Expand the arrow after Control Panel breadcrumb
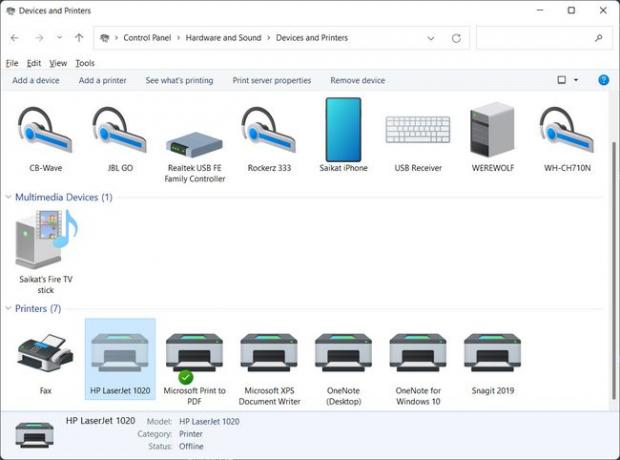 click(x=178, y=38)
